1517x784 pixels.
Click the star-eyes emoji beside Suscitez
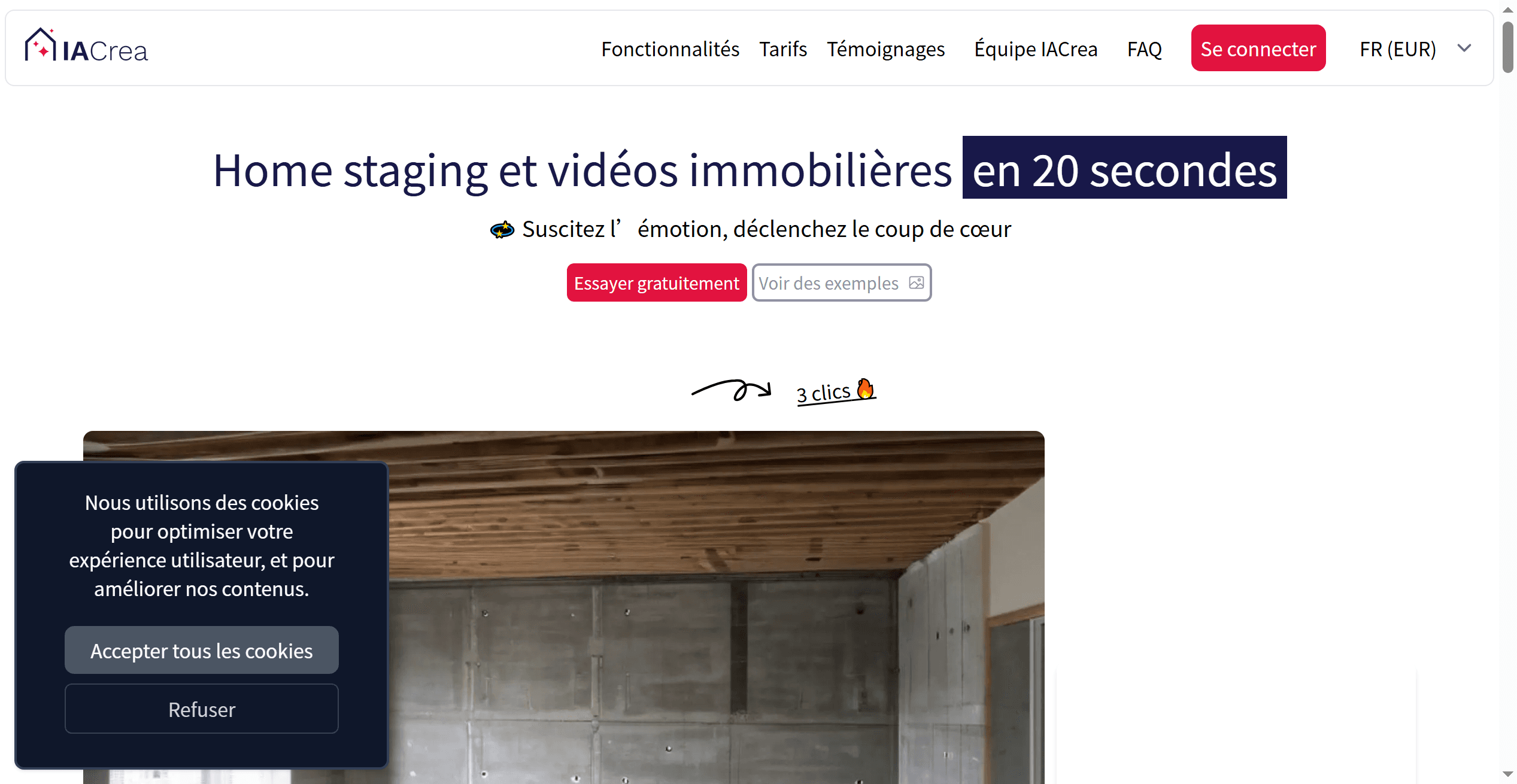[x=502, y=229]
